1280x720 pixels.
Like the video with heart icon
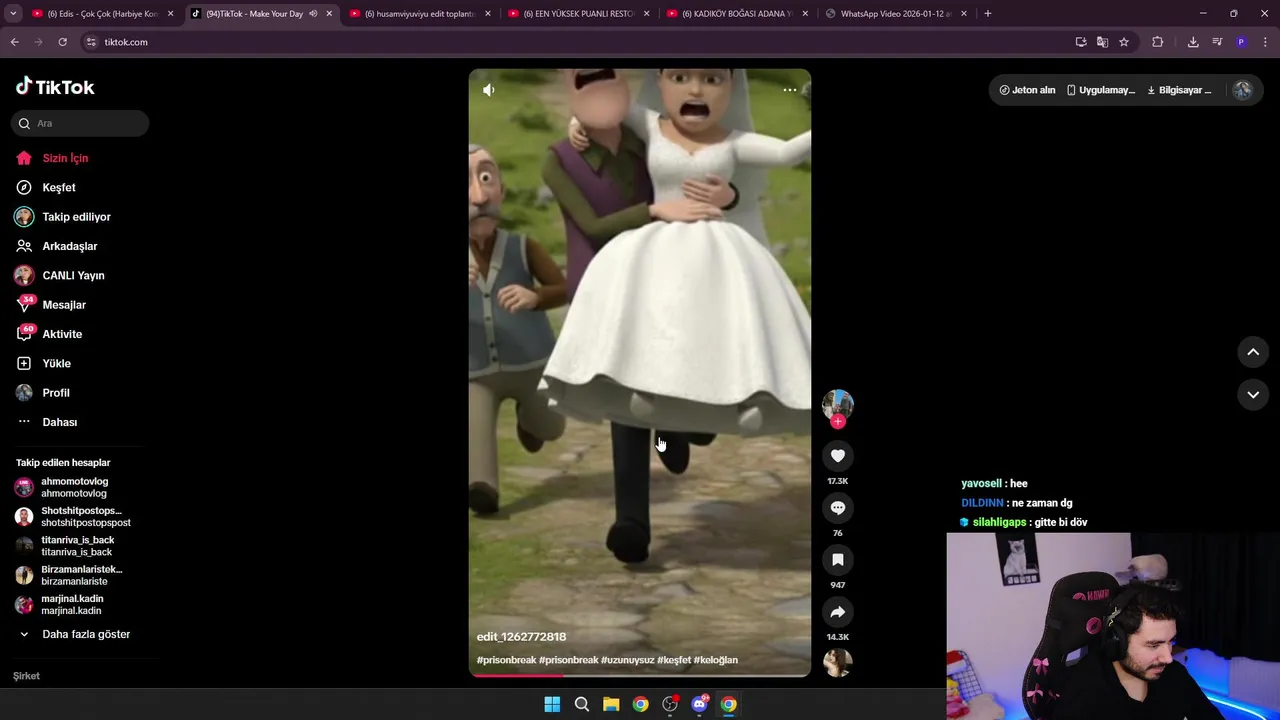point(838,456)
